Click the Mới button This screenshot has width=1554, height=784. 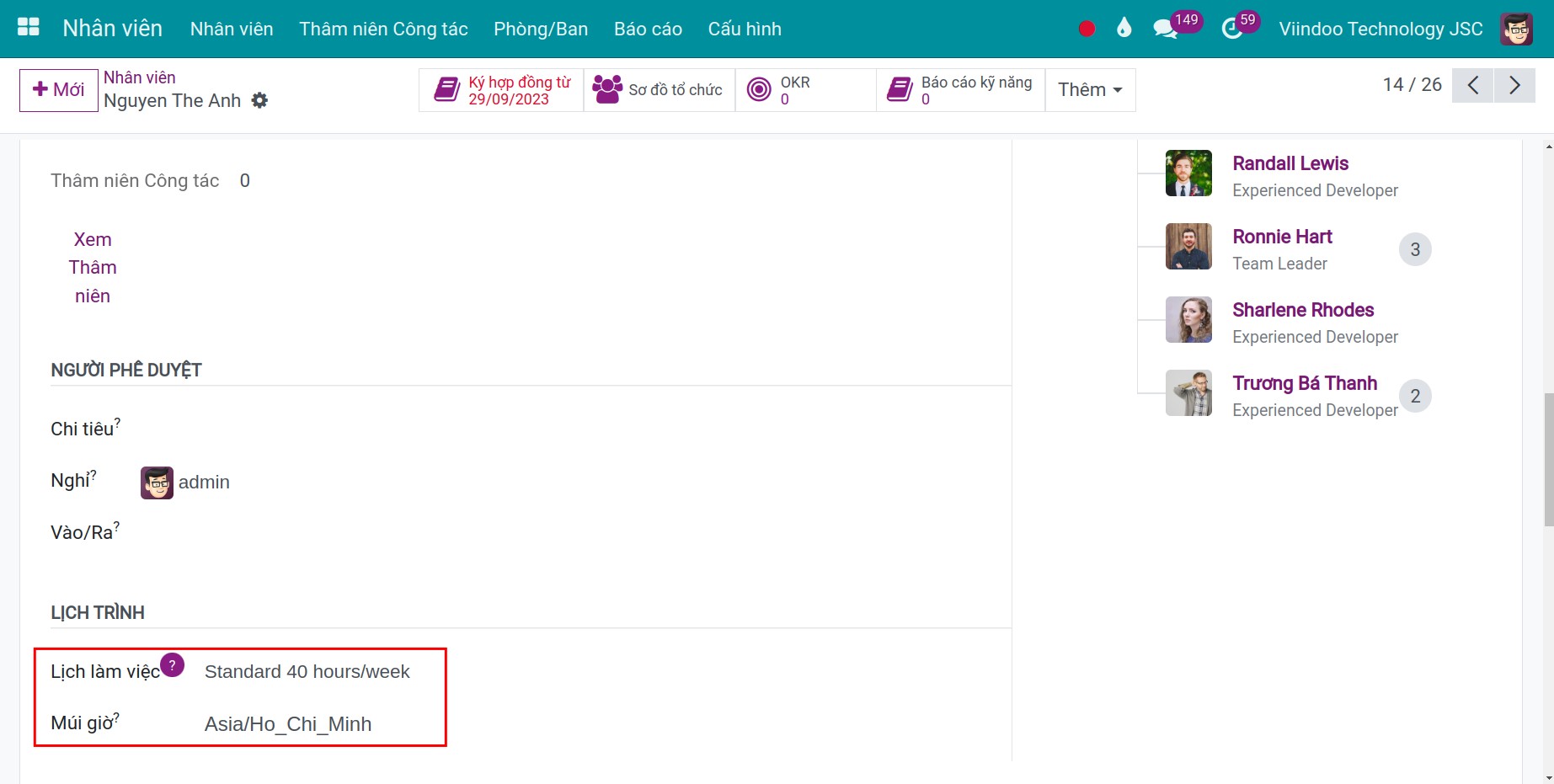[59, 90]
